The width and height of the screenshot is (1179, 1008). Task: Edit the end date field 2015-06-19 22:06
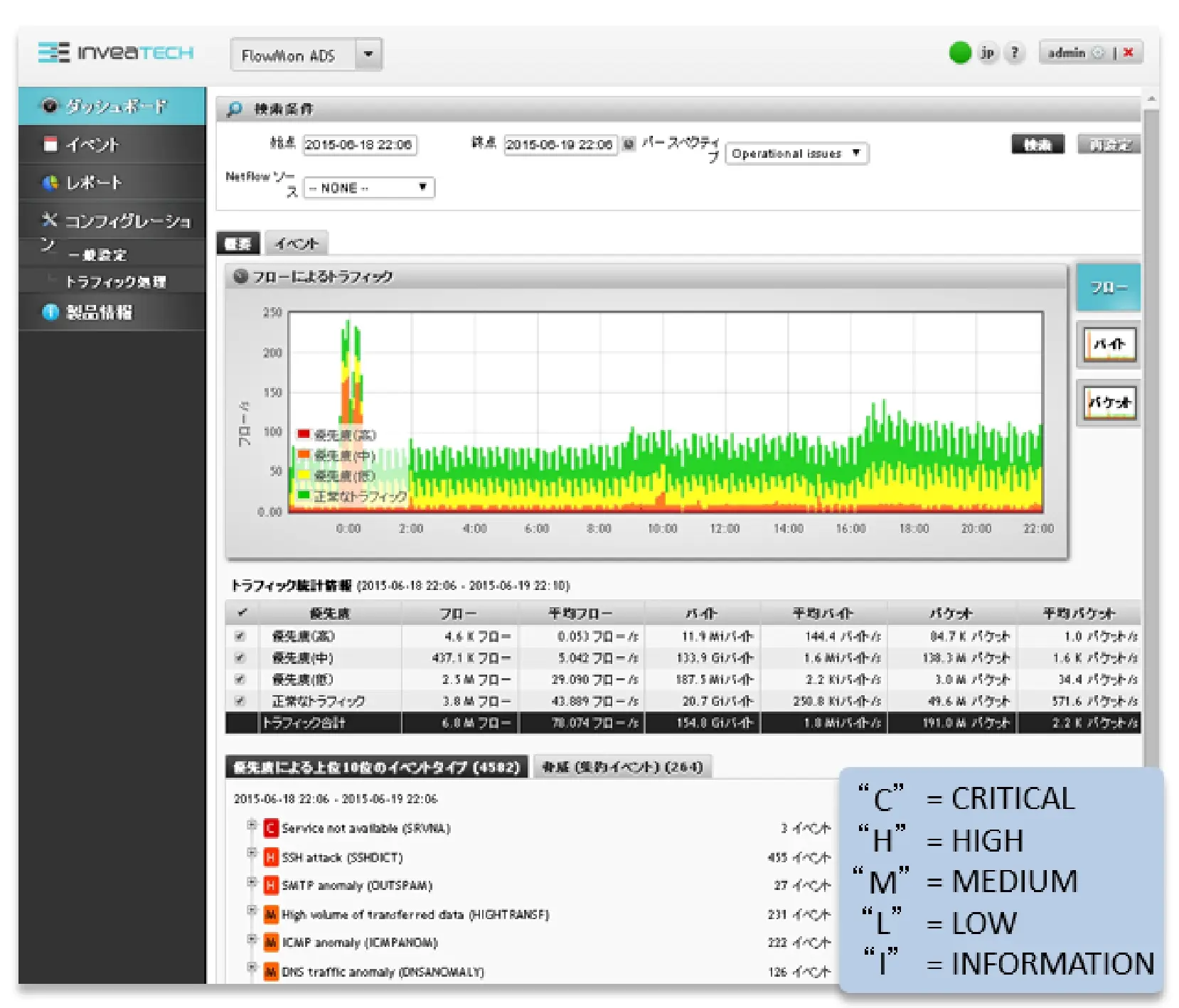click(560, 144)
